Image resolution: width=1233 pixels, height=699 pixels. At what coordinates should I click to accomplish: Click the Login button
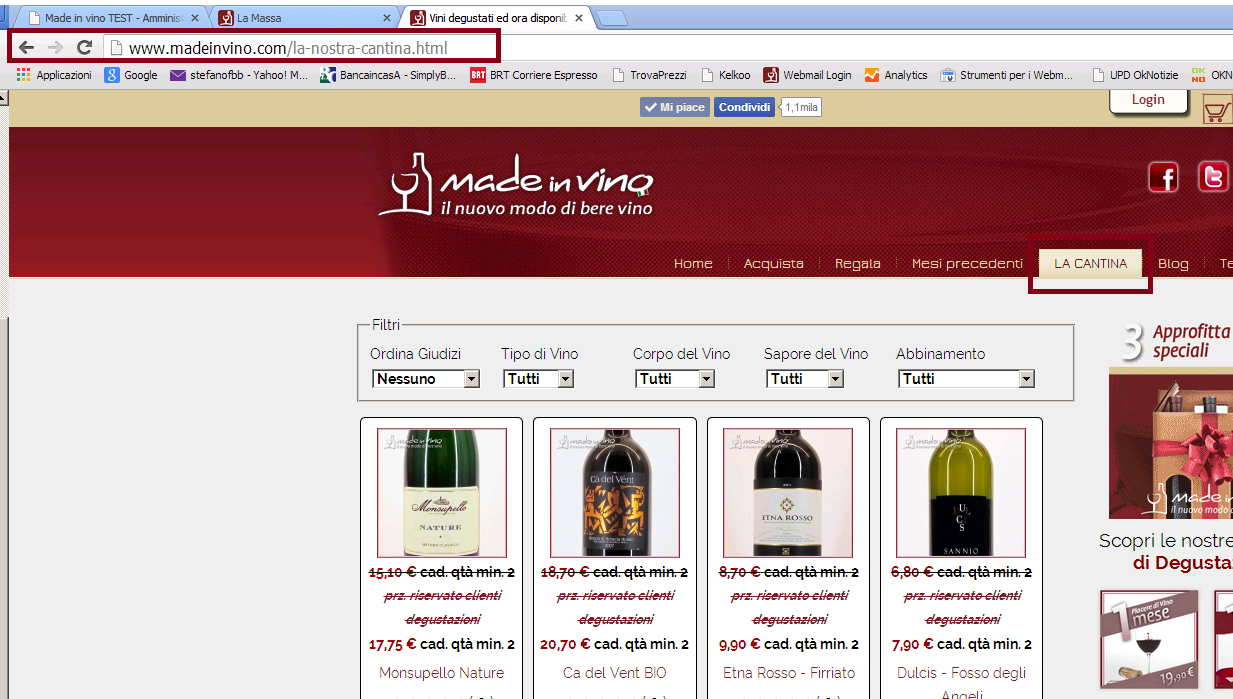coord(1148,100)
